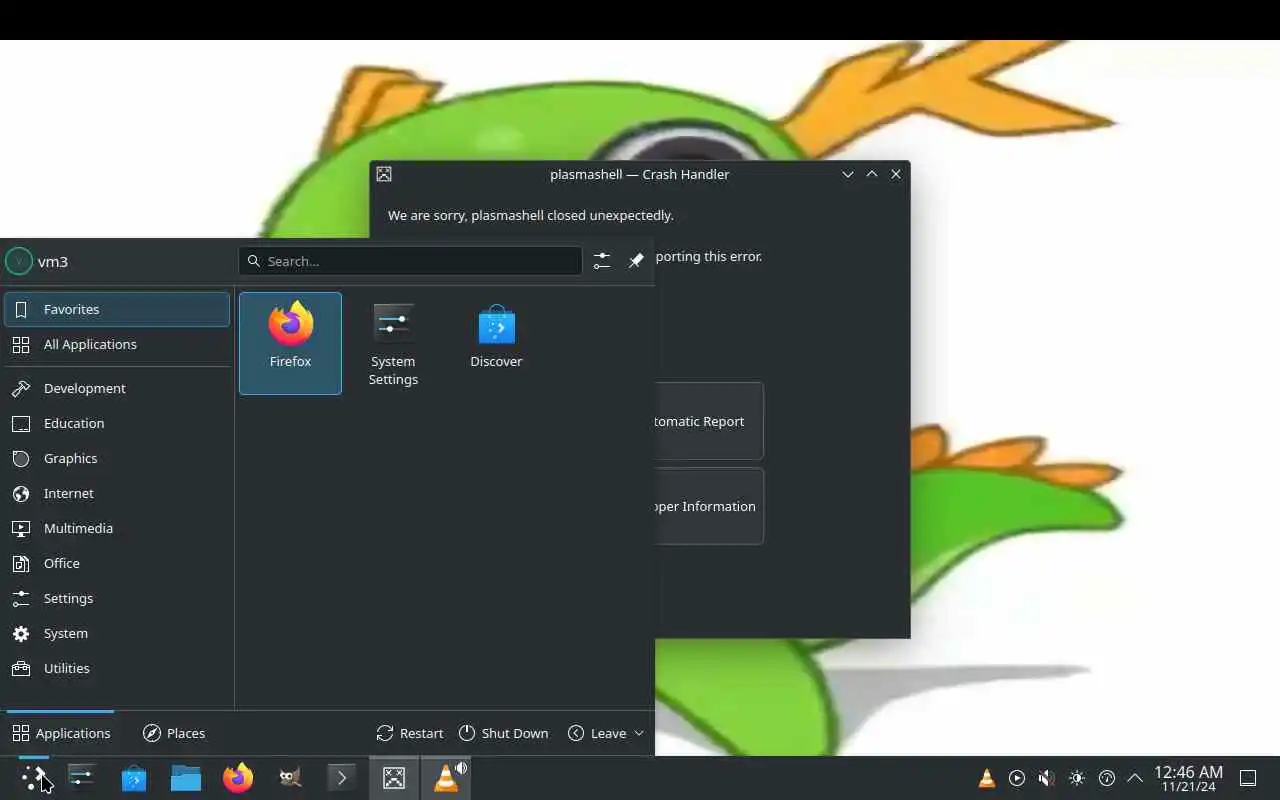Screen dimensions: 1280x800
Task: Open Firefox from the Favorites grid
Action: 290,343
